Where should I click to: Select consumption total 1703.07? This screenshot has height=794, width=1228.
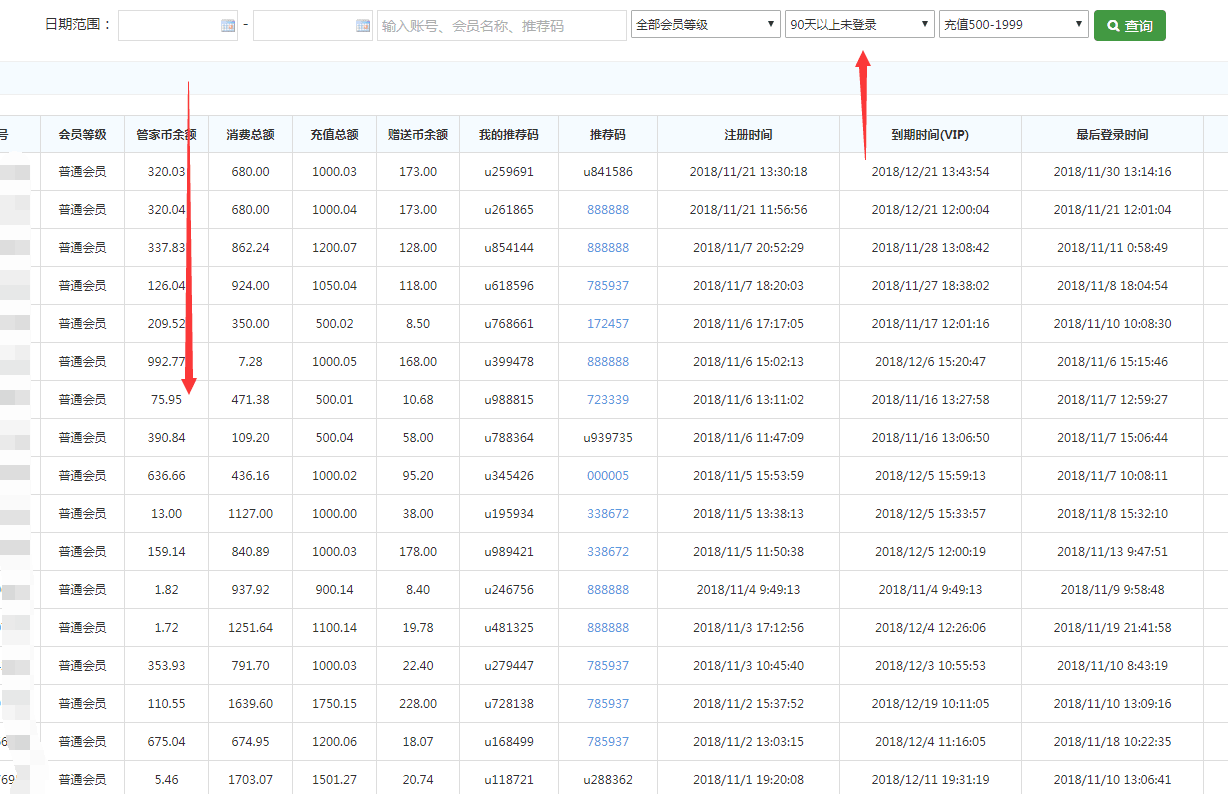point(250,780)
